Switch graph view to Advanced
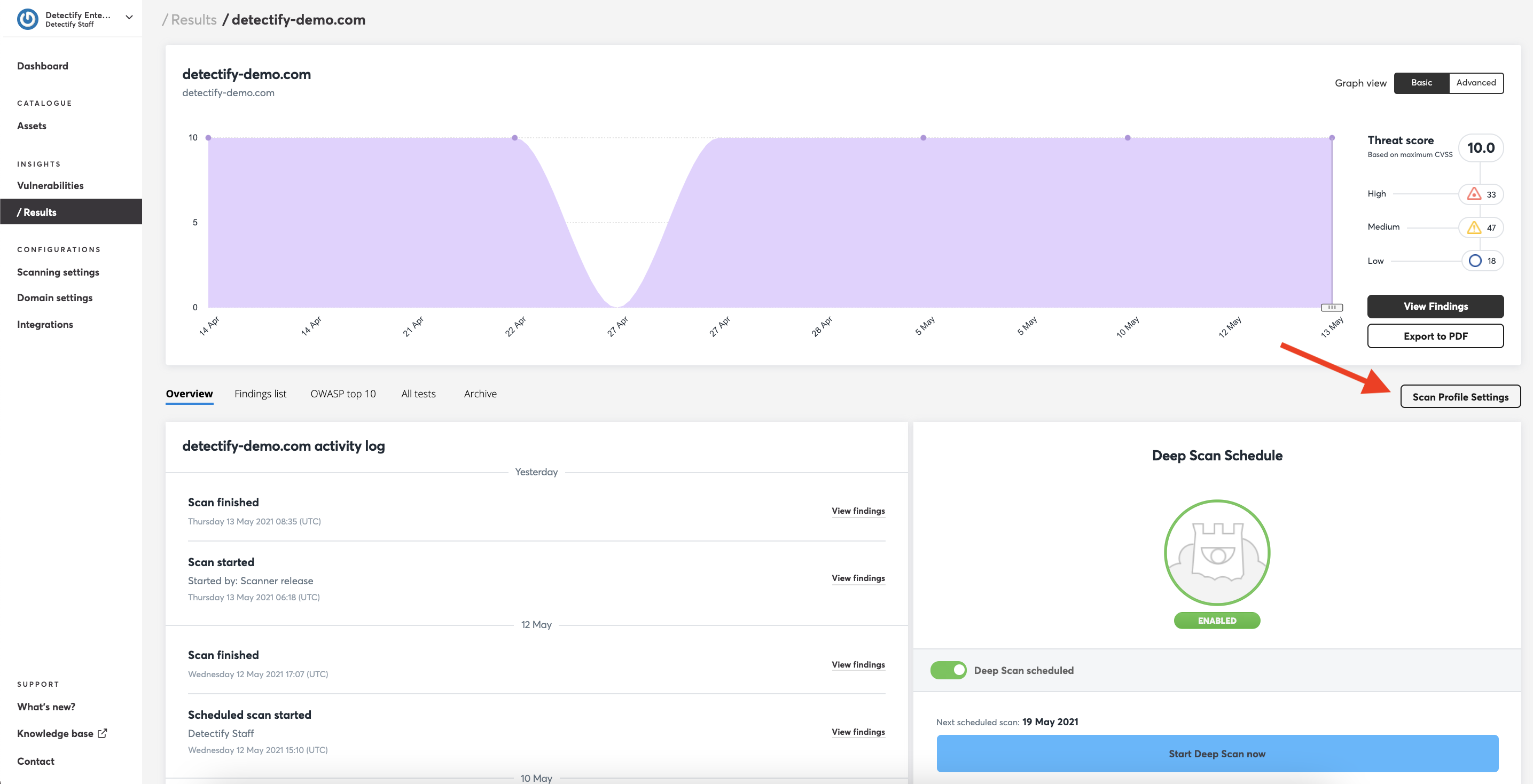1533x784 pixels. coord(1475,83)
